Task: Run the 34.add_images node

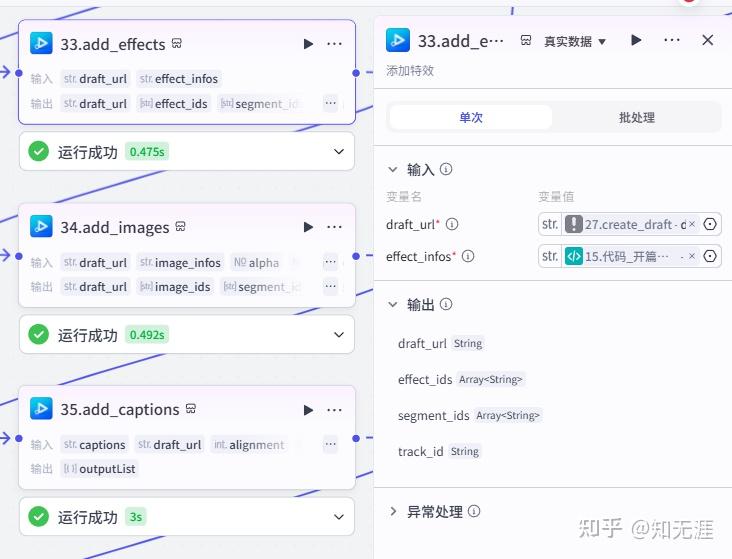Action: [308, 227]
